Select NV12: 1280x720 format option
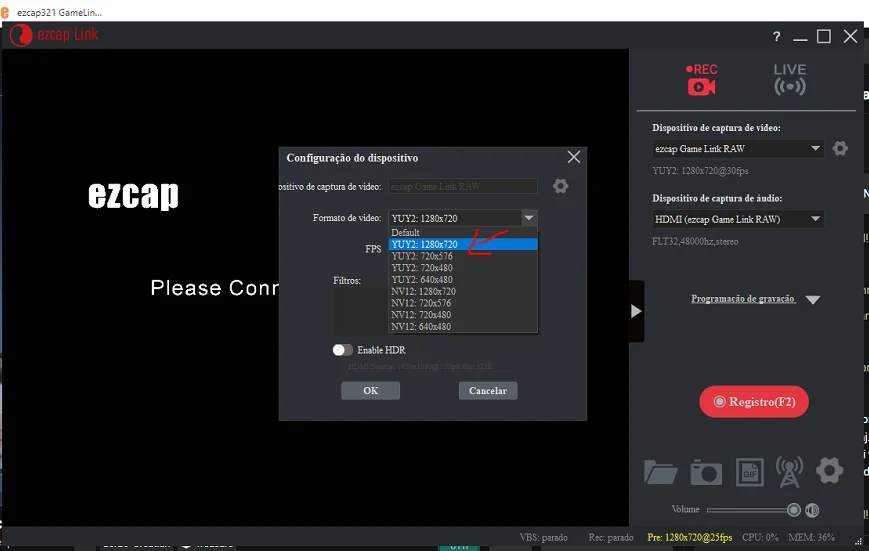This screenshot has height=551, width=869. [463, 292]
